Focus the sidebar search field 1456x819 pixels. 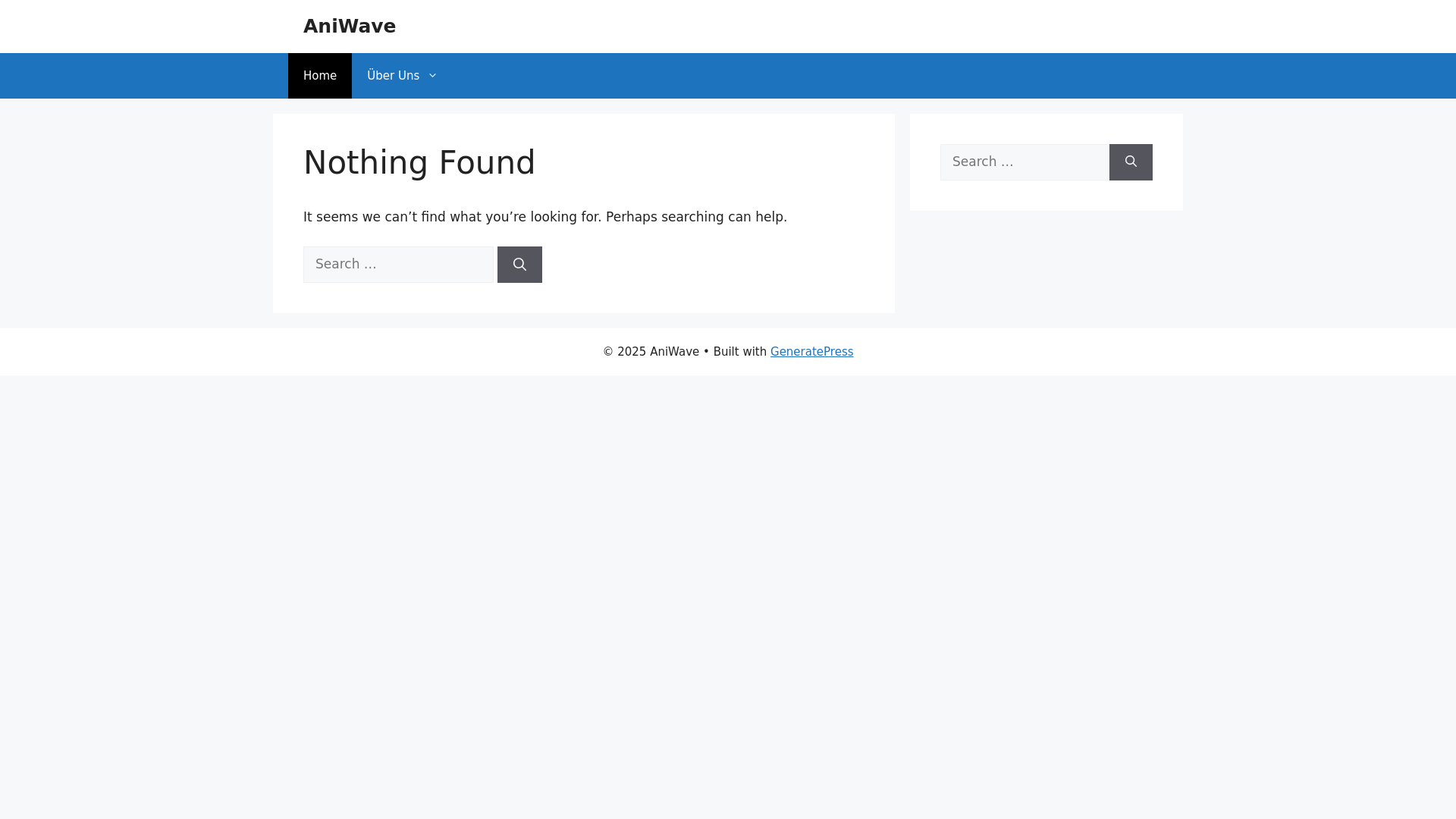pos(1025,162)
